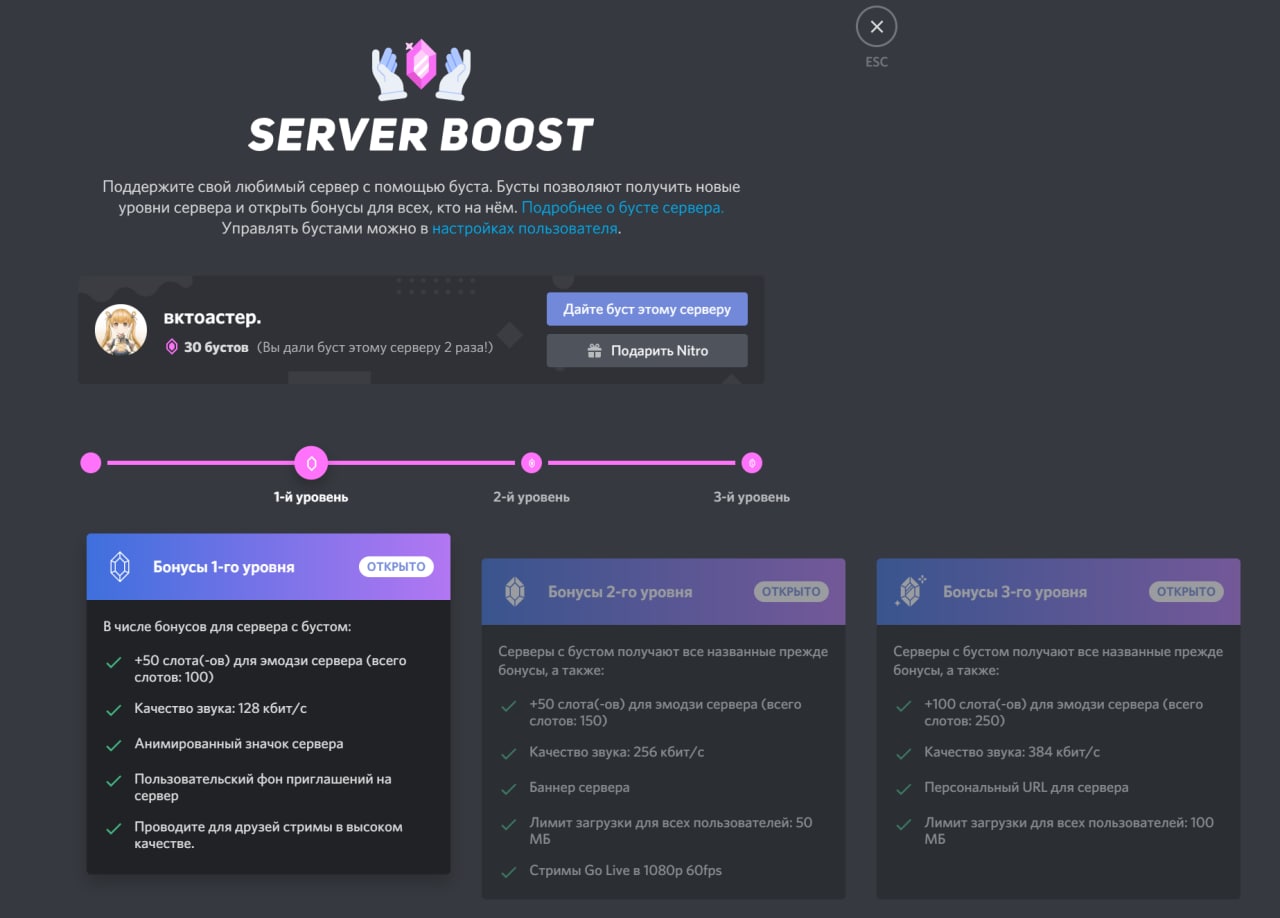Click checkmark beside Качество звука: 128 кбит/с

(x=113, y=710)
